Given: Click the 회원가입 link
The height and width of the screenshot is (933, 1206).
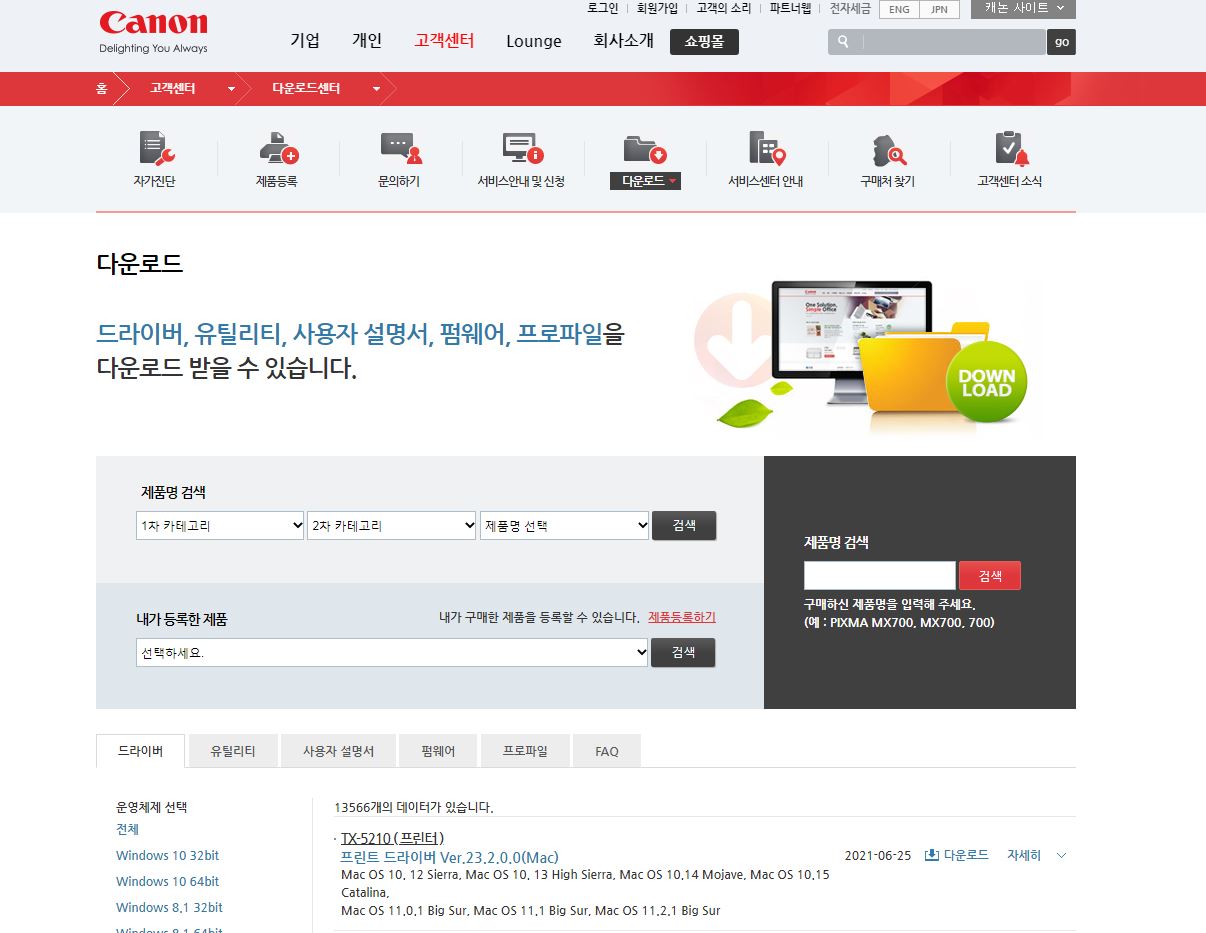Looking at the screenshot, I should pos(657,8).
